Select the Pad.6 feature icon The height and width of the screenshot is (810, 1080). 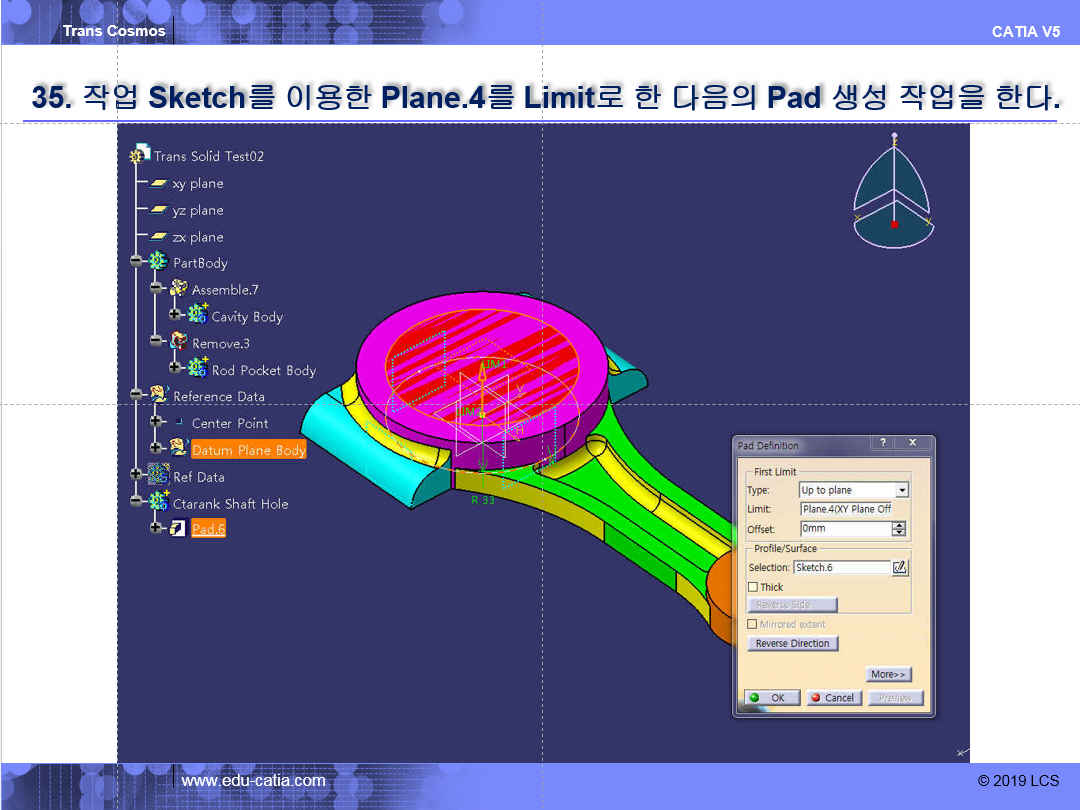177,529
